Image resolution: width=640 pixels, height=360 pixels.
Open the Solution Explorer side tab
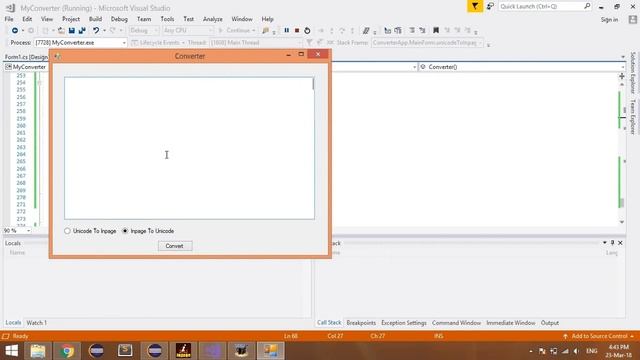point(633,73)
